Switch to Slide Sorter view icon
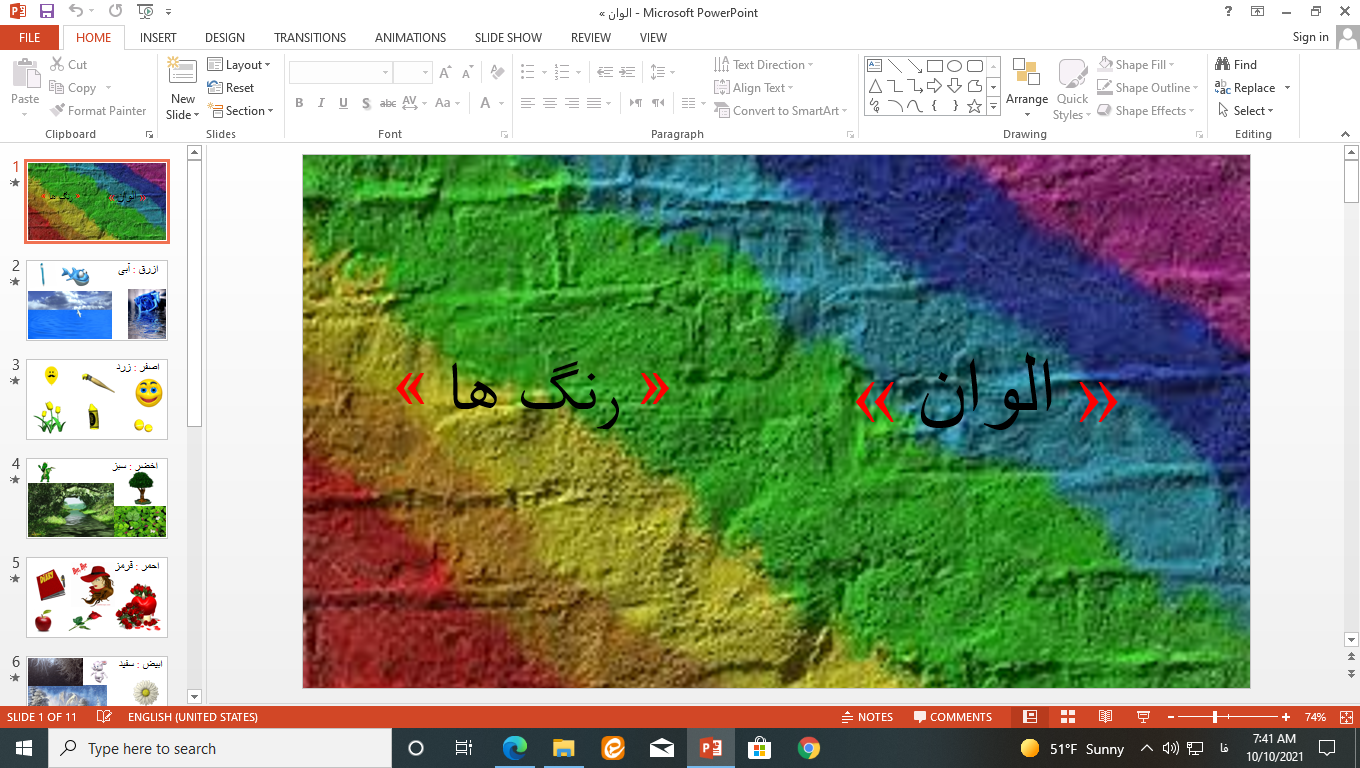Screen dimensions: 1360x768 pos(1067,717)
